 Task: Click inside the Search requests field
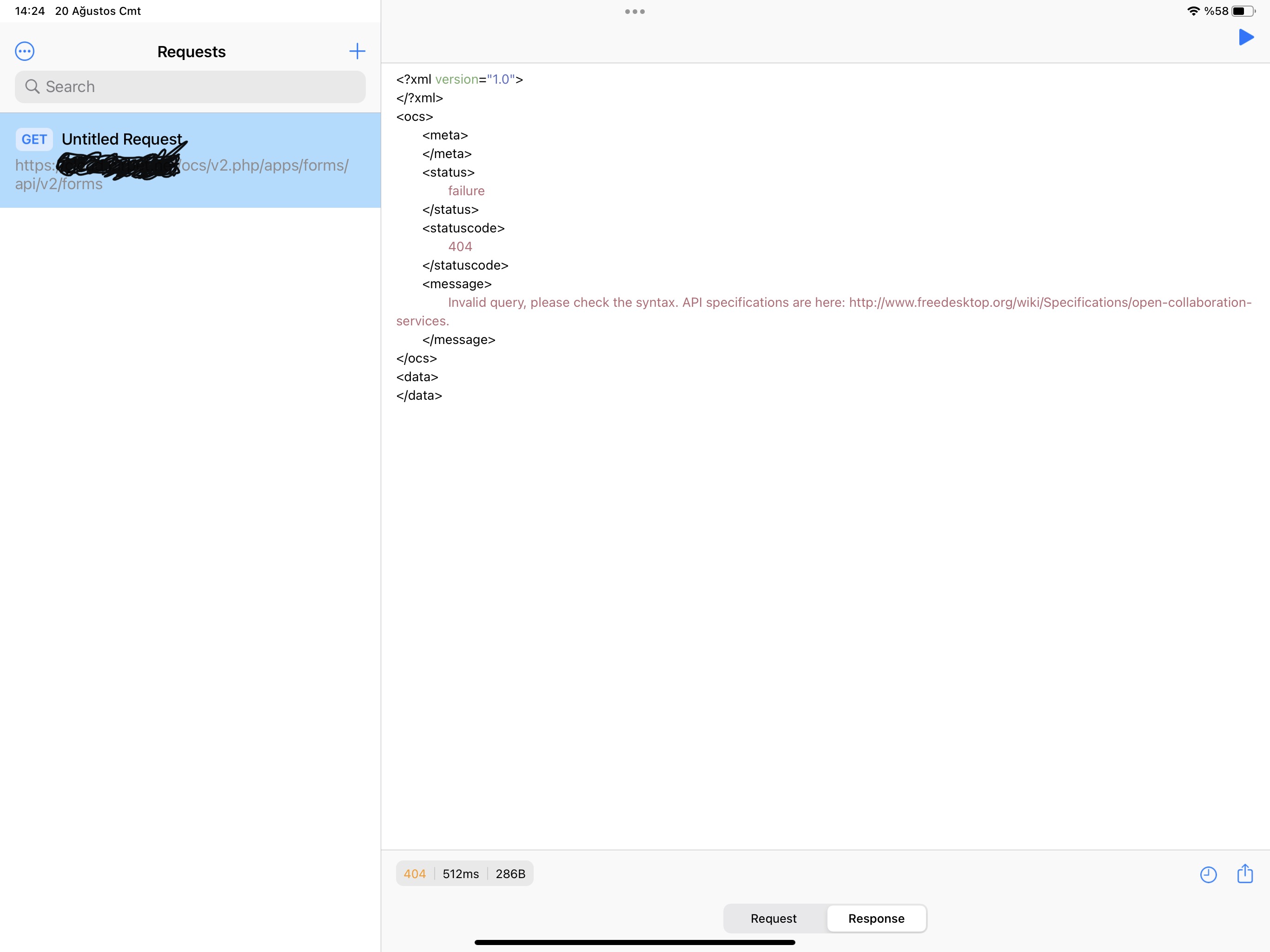pyautogui.click(x=190, y=87)
